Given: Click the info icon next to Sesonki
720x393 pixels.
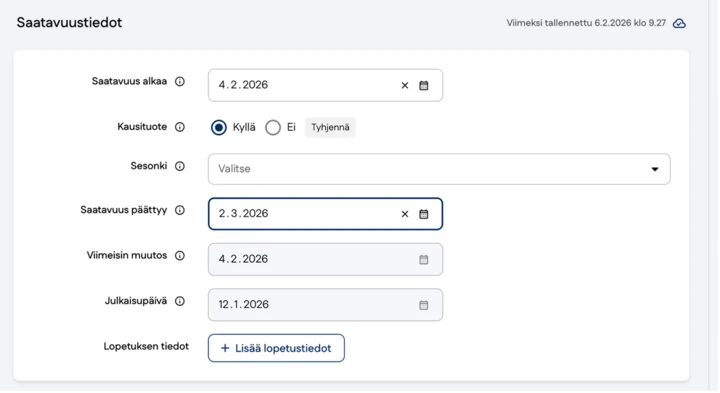Looking at the screenshot, I should coord(180,166).
